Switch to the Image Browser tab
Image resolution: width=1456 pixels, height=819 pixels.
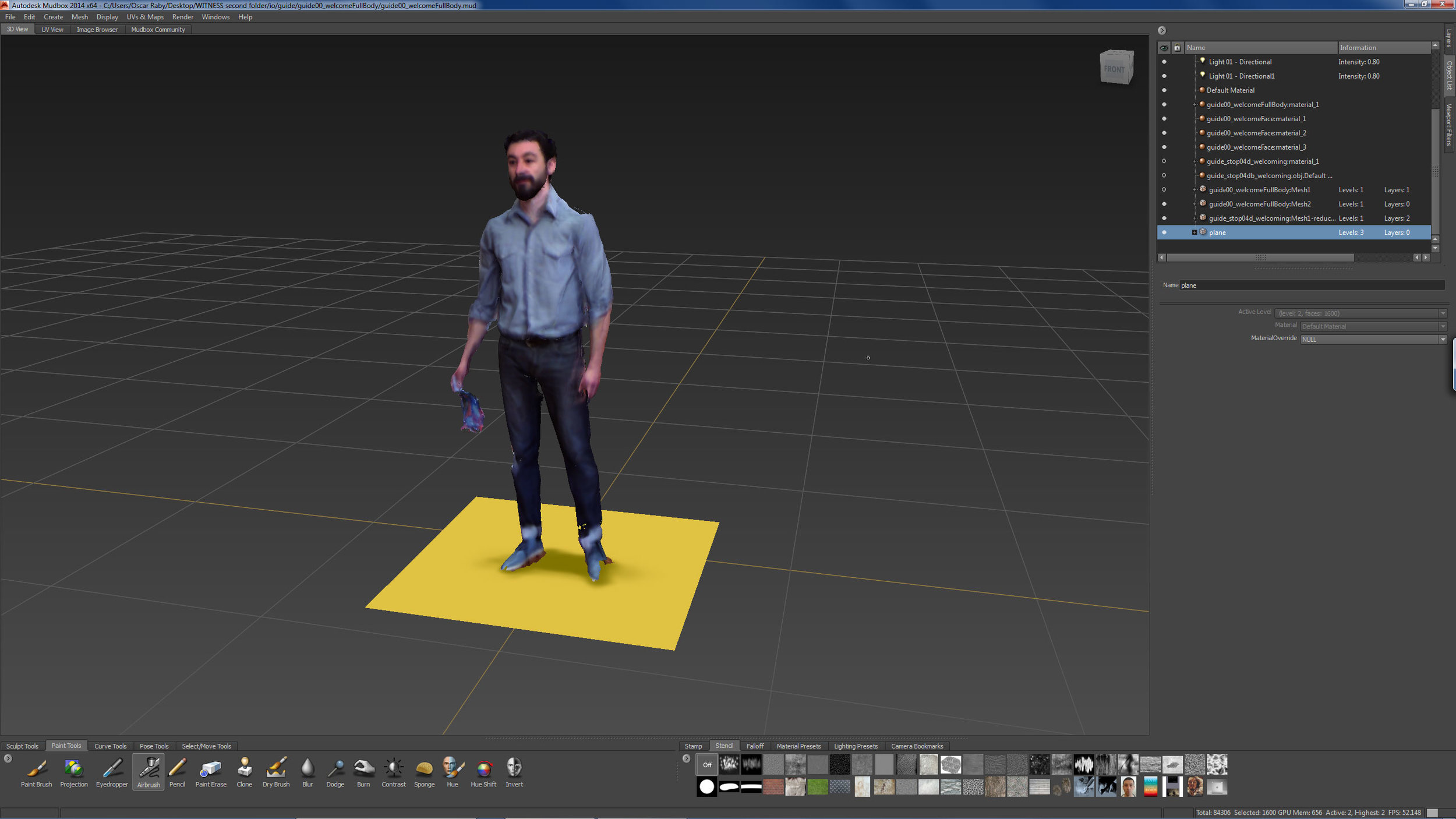(x=97, y=30)
